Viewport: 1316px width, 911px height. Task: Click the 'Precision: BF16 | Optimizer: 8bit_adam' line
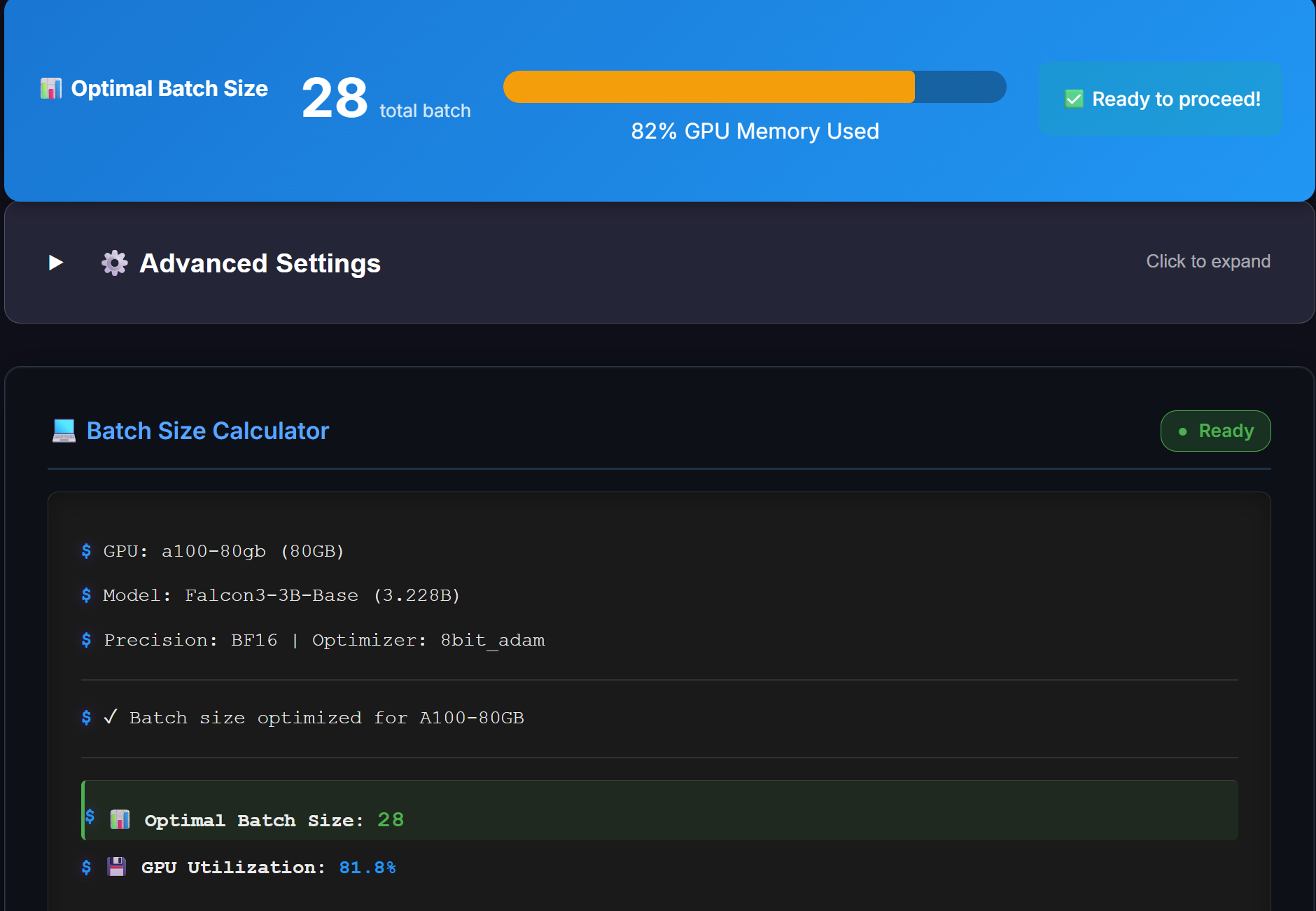tap(324, 640)
